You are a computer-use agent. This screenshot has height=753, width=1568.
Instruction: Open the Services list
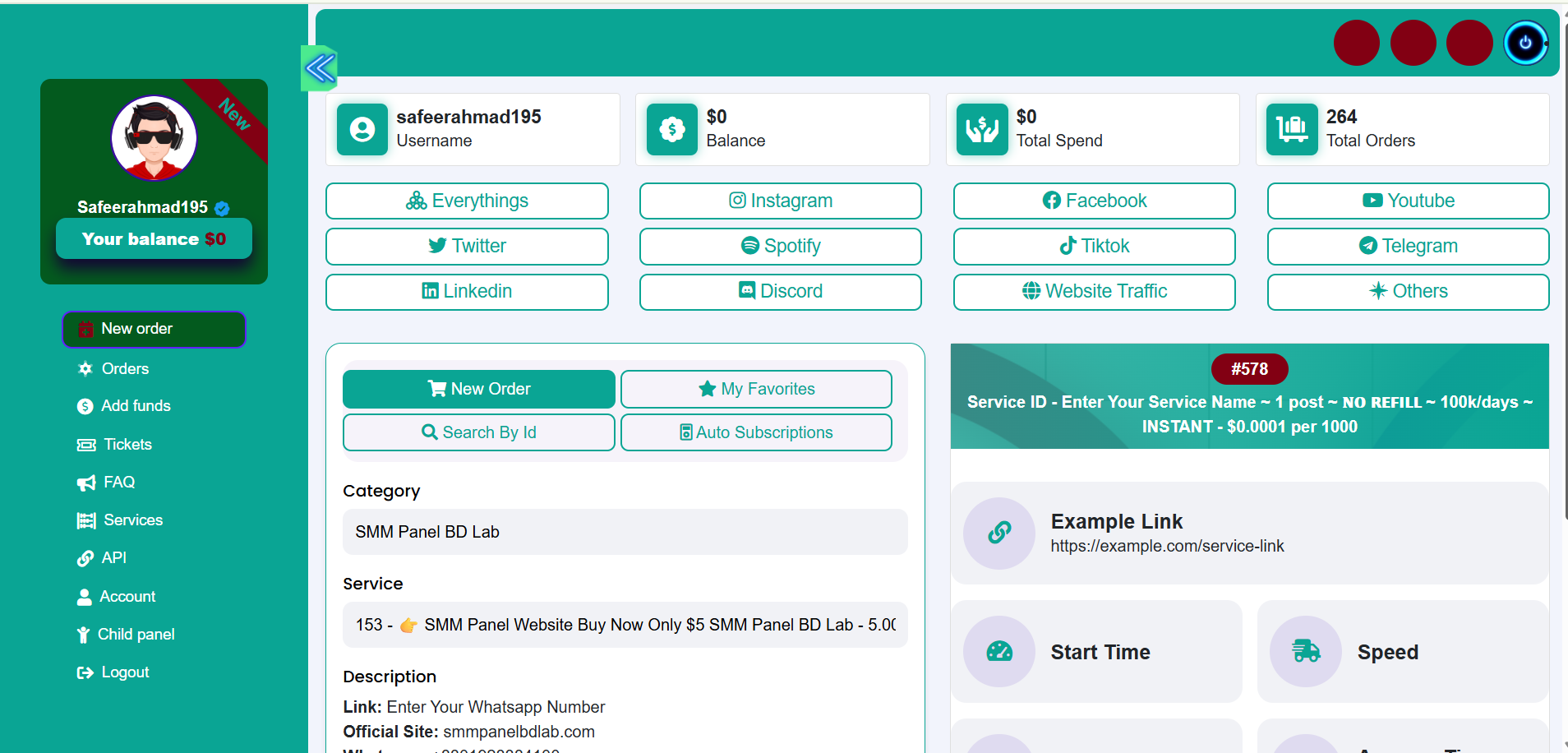tap(120, 520)
